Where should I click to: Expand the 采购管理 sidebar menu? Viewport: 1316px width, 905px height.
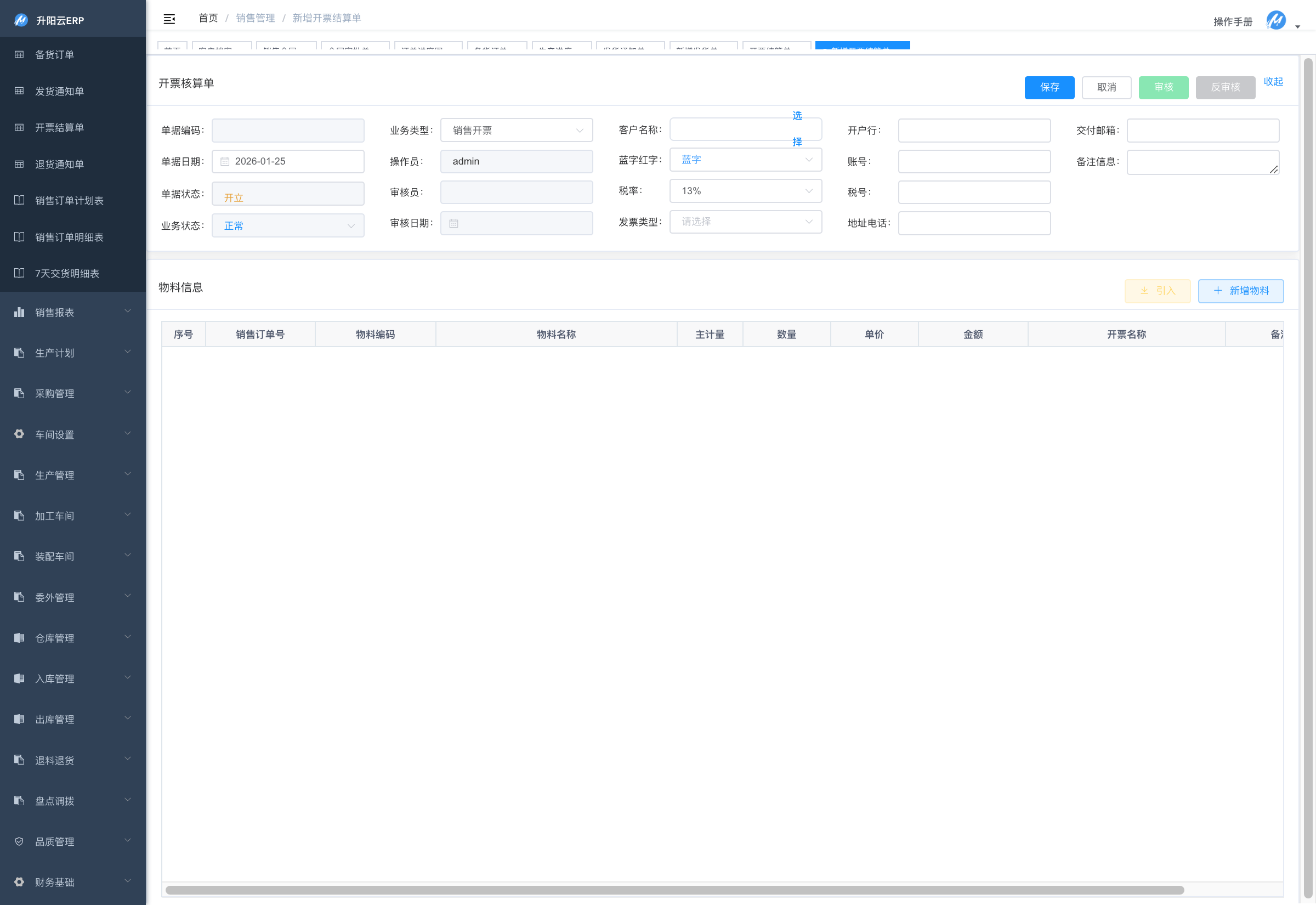[72, 393]
